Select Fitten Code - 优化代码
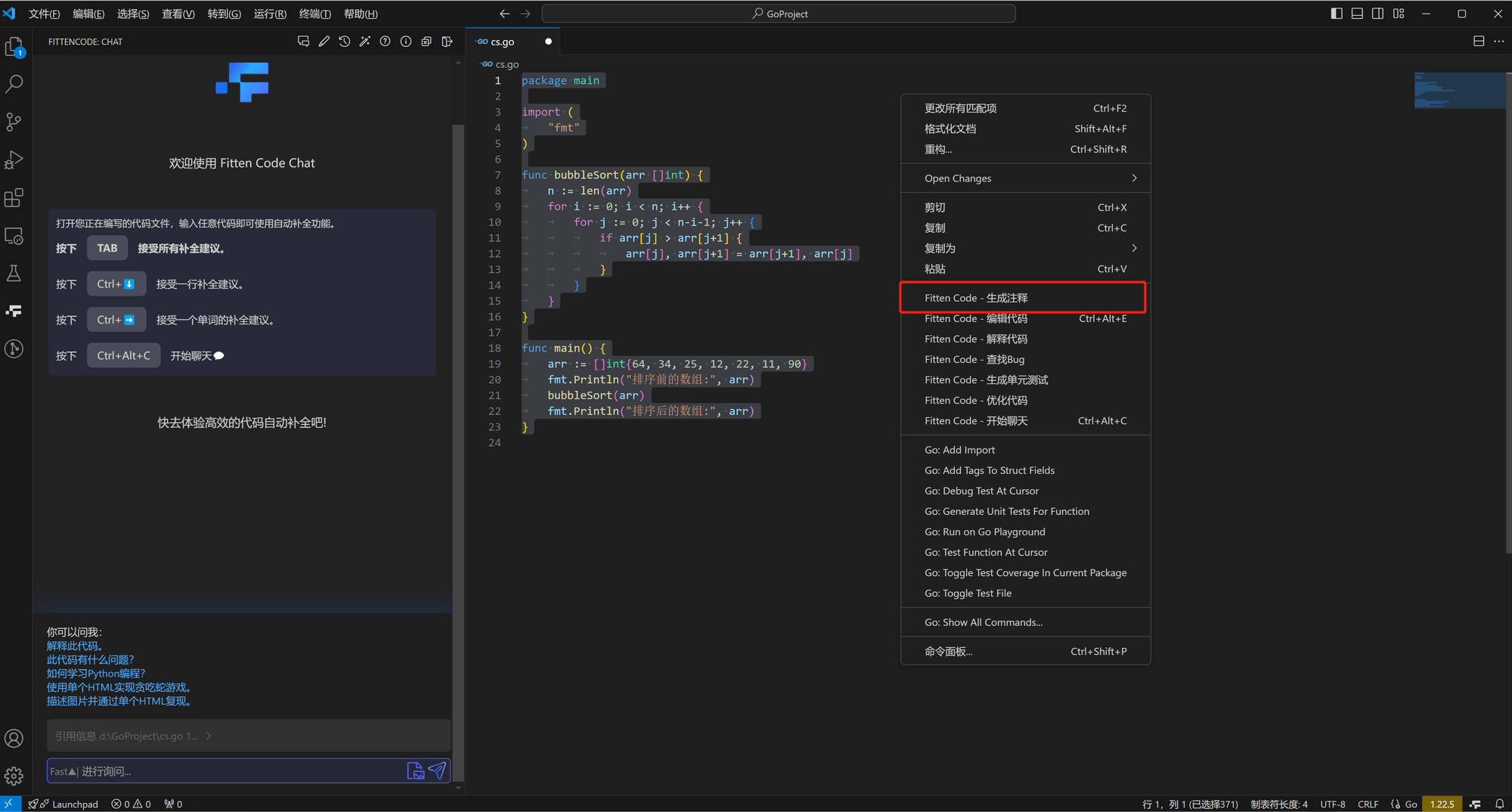 (1025, 400)
